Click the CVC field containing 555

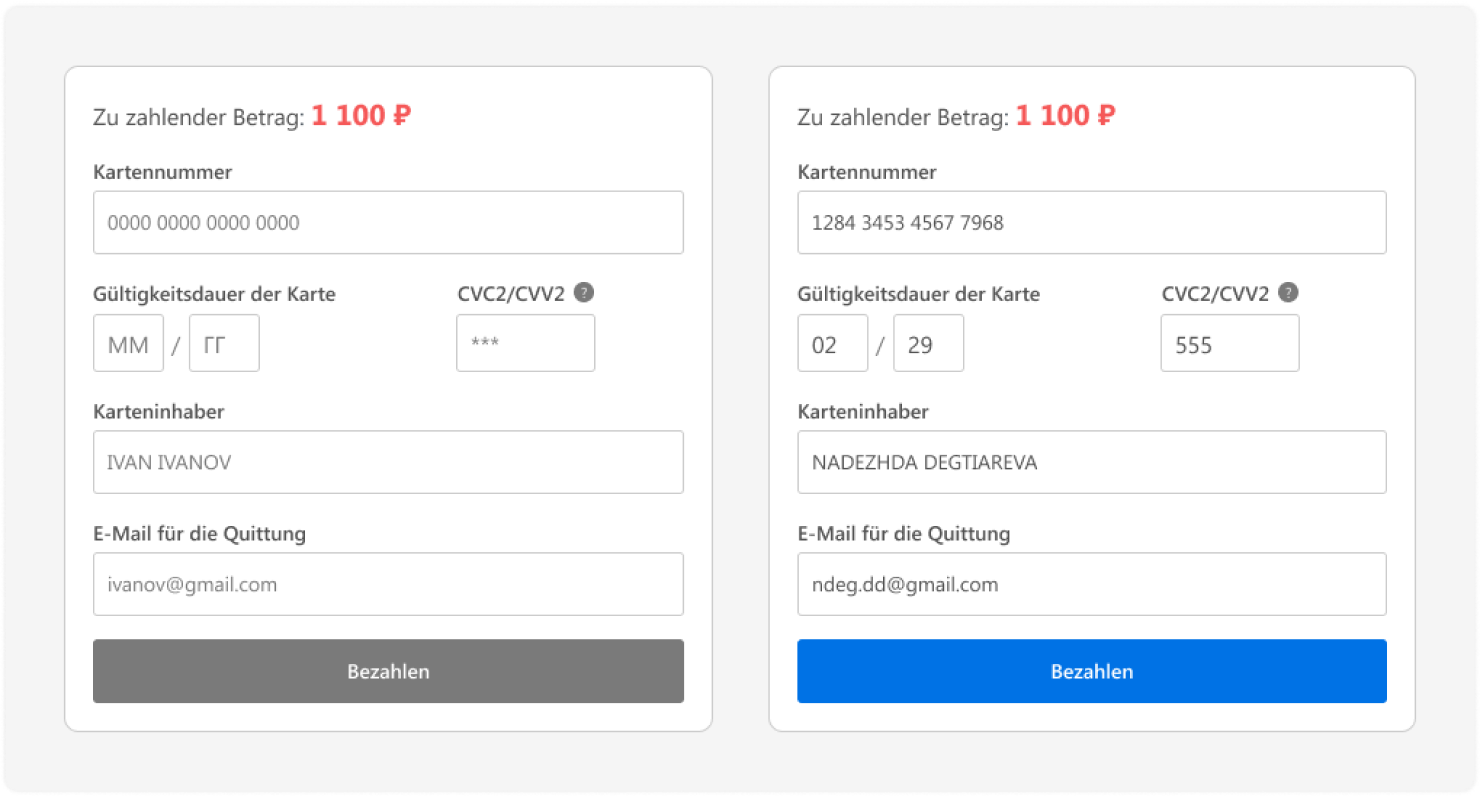tap(1229, 344)
